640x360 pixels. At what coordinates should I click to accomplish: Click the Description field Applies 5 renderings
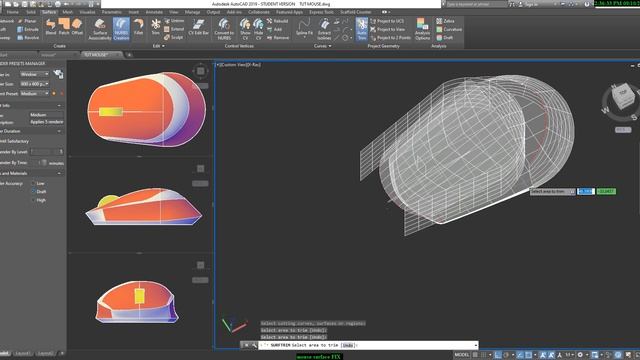tap(46, 122)
